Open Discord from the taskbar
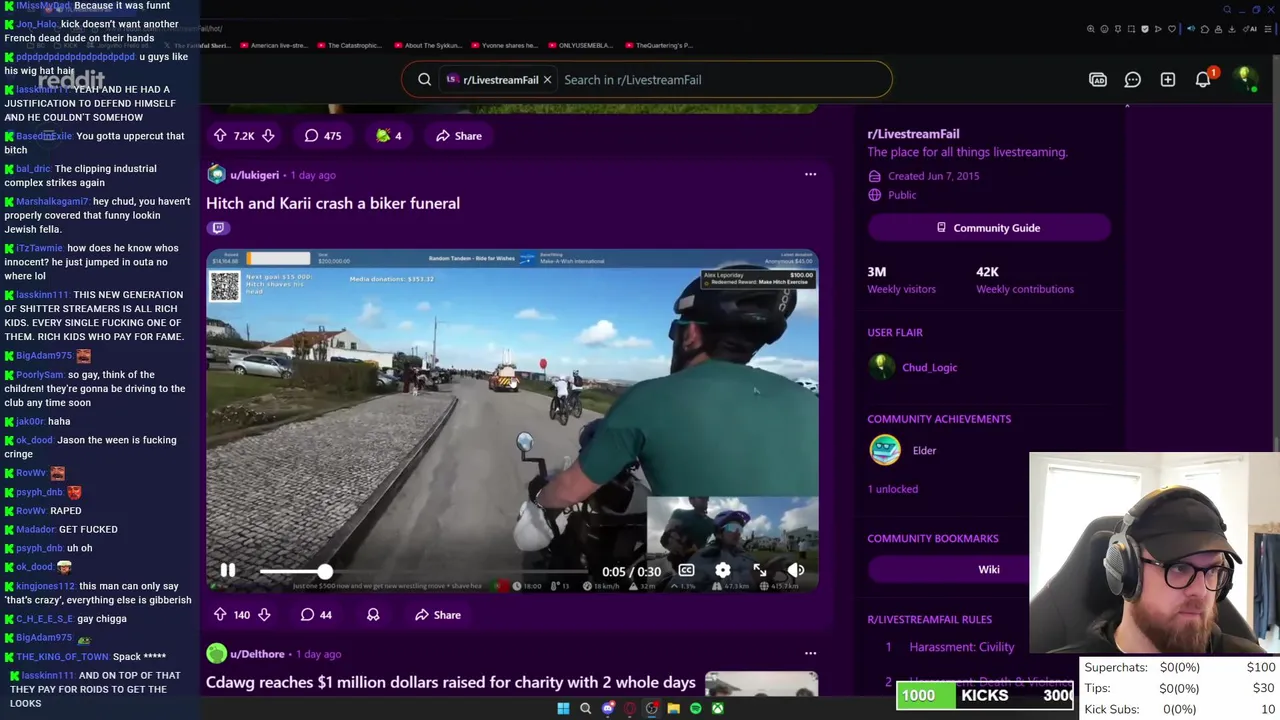This screenshot has width=1280, height=720. tap(607, 709)
